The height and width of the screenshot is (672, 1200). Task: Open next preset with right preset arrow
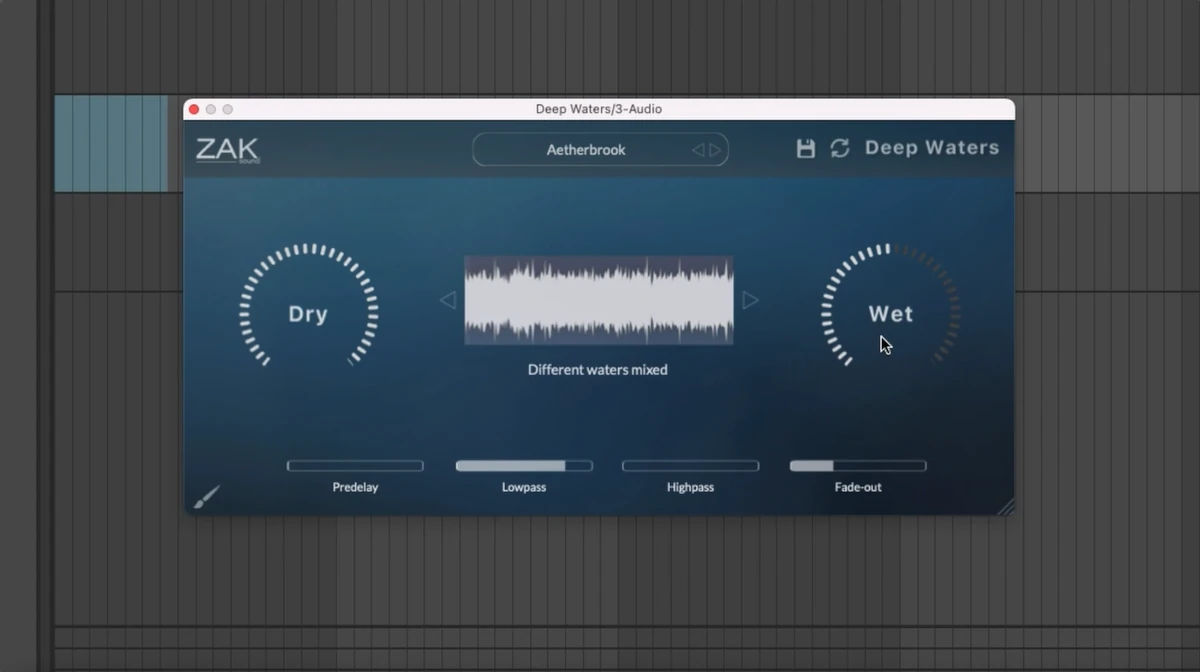pos(716,149)
